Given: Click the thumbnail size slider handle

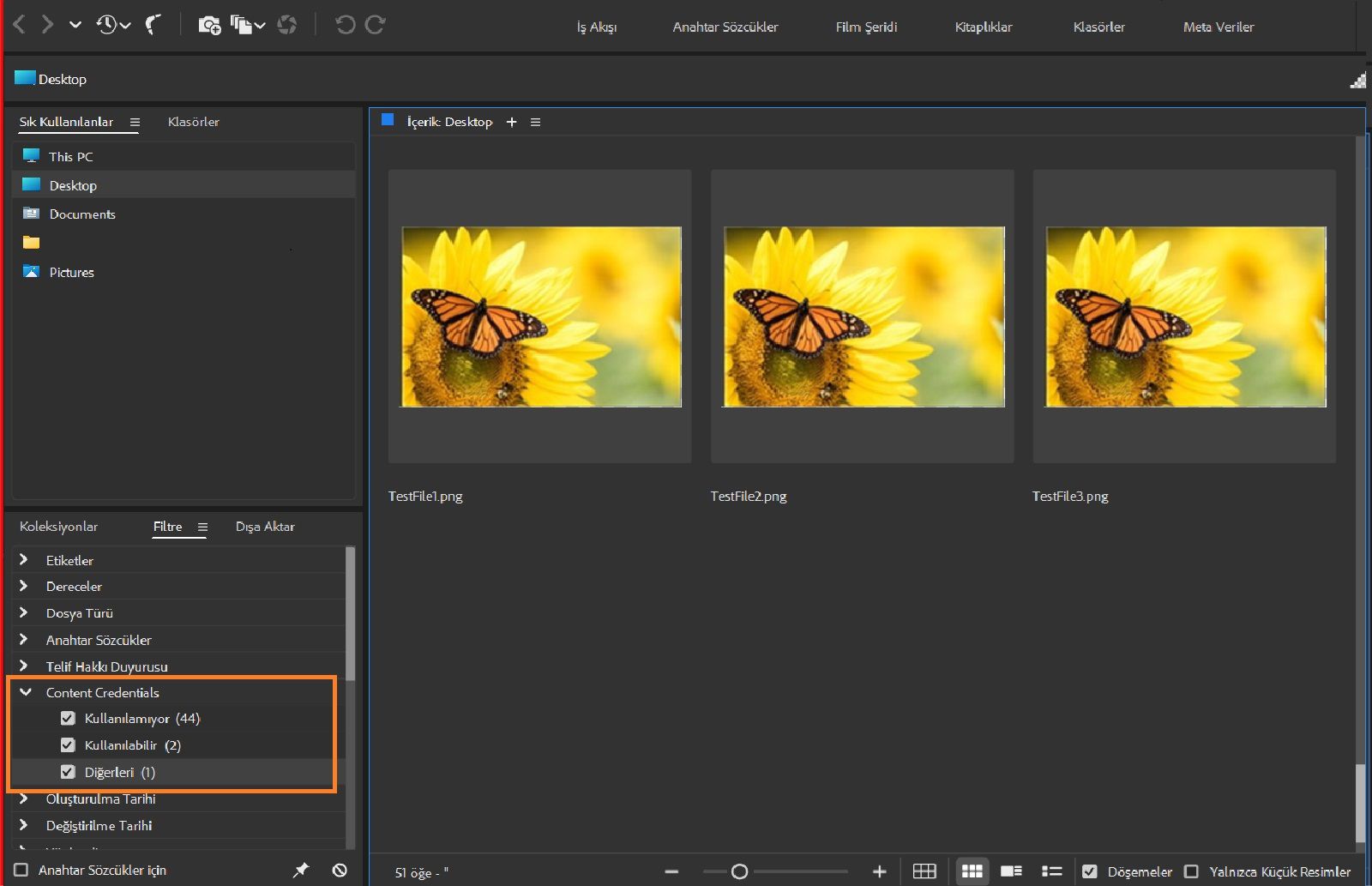Looking at the screenshot, I should pyautogui.click(x=739, y=871).
